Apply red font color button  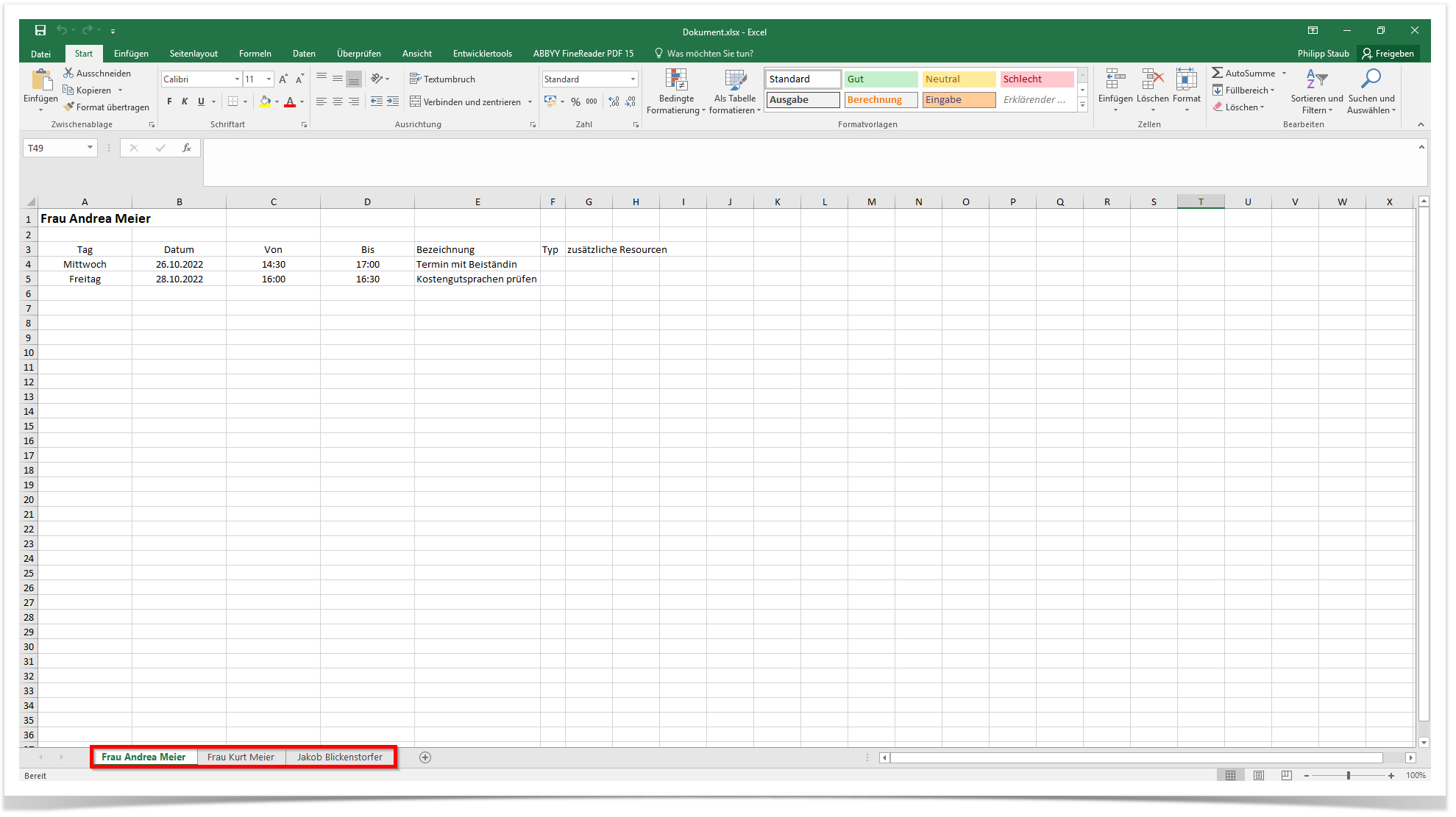[x=290, y=101]
